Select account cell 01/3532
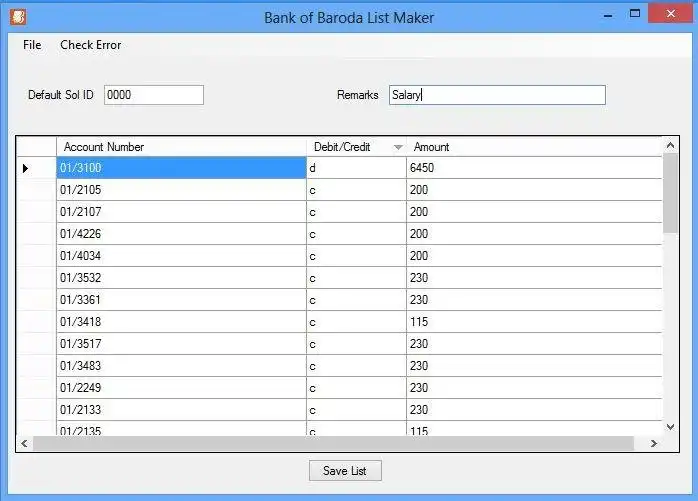698x501 pixels. click(x=182, y=277)
